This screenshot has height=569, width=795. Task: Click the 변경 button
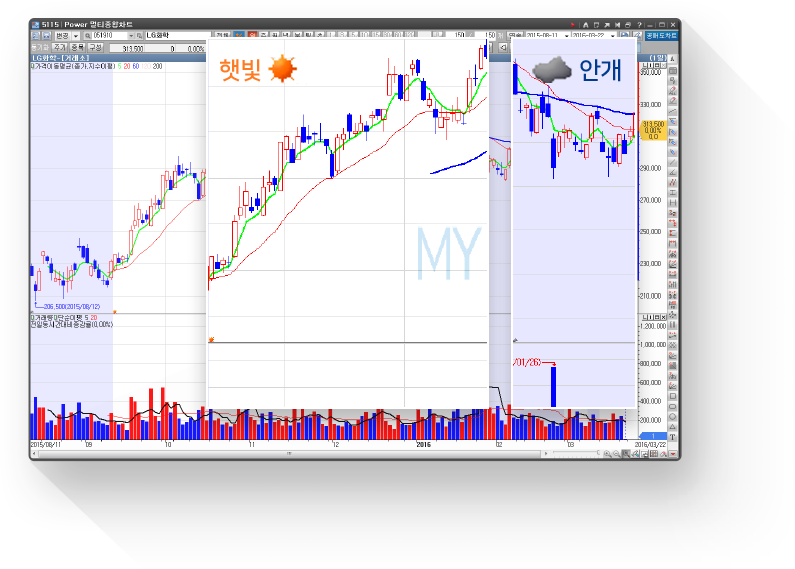62,36
